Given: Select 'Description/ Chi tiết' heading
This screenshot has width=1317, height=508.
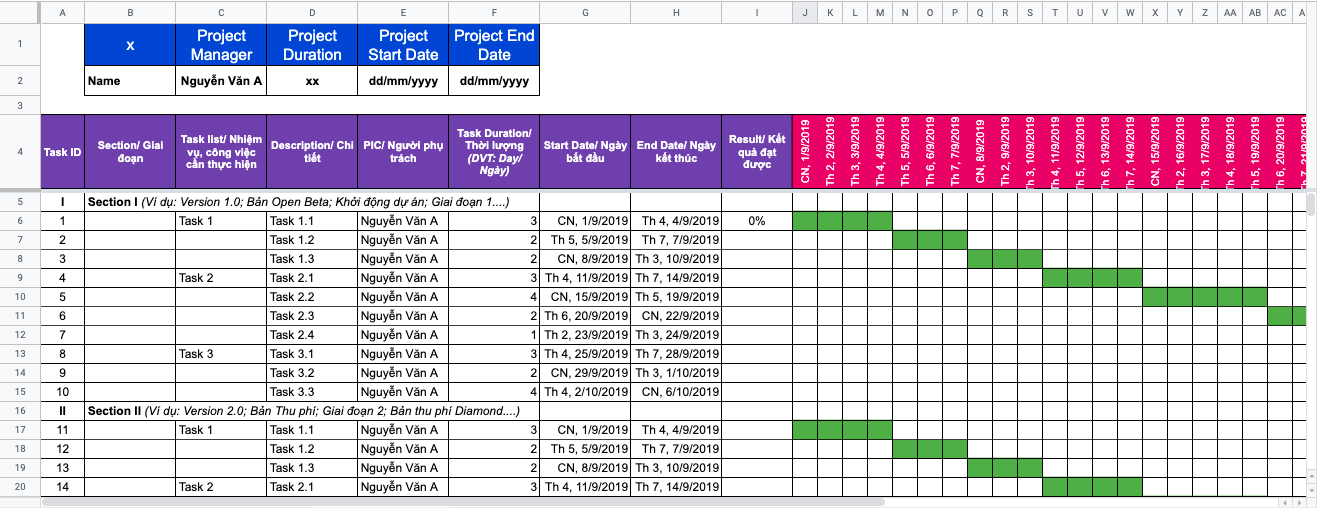Looking at the screenshot, I should click(312, 152).
